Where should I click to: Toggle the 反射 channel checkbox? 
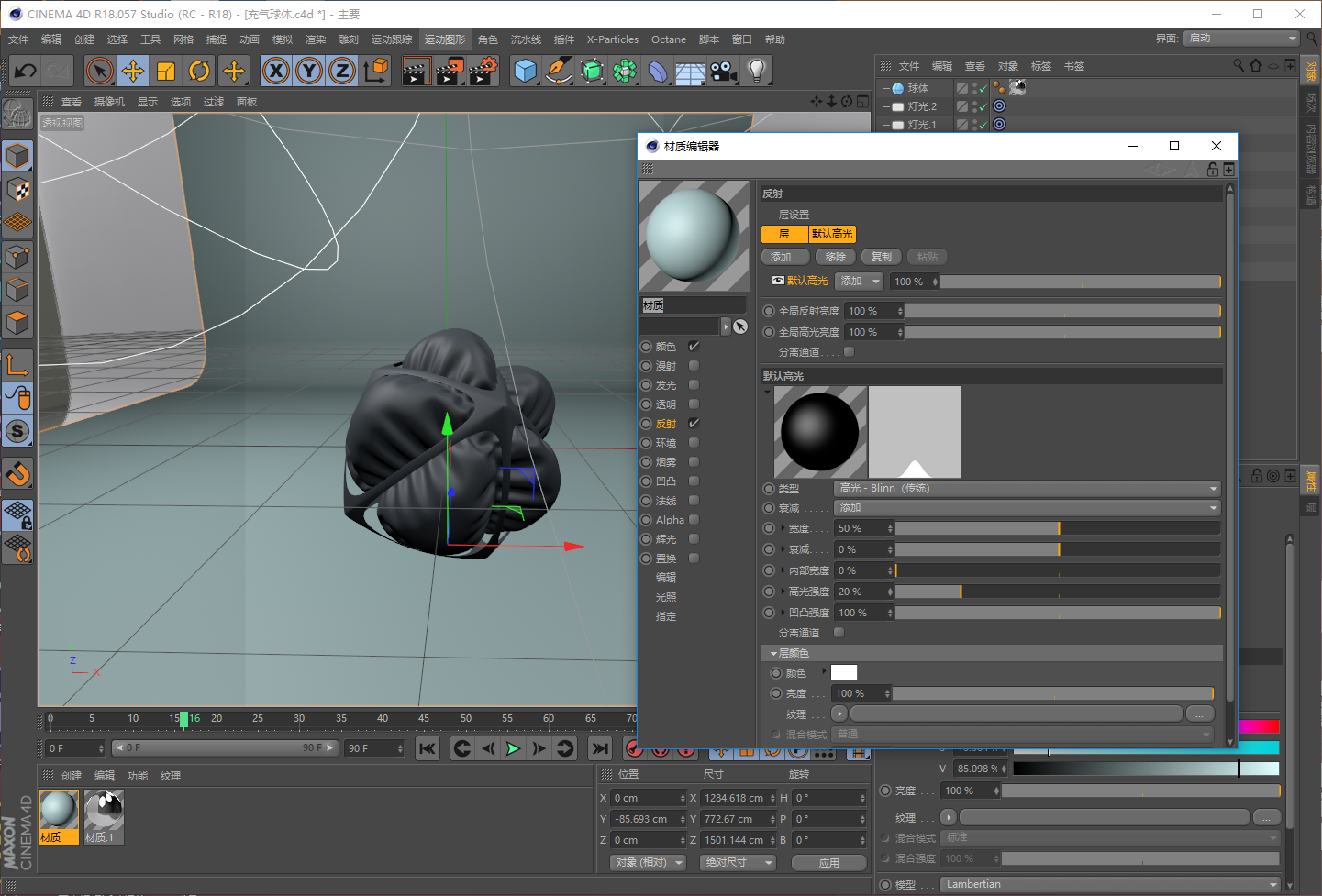tap(694, 424)
